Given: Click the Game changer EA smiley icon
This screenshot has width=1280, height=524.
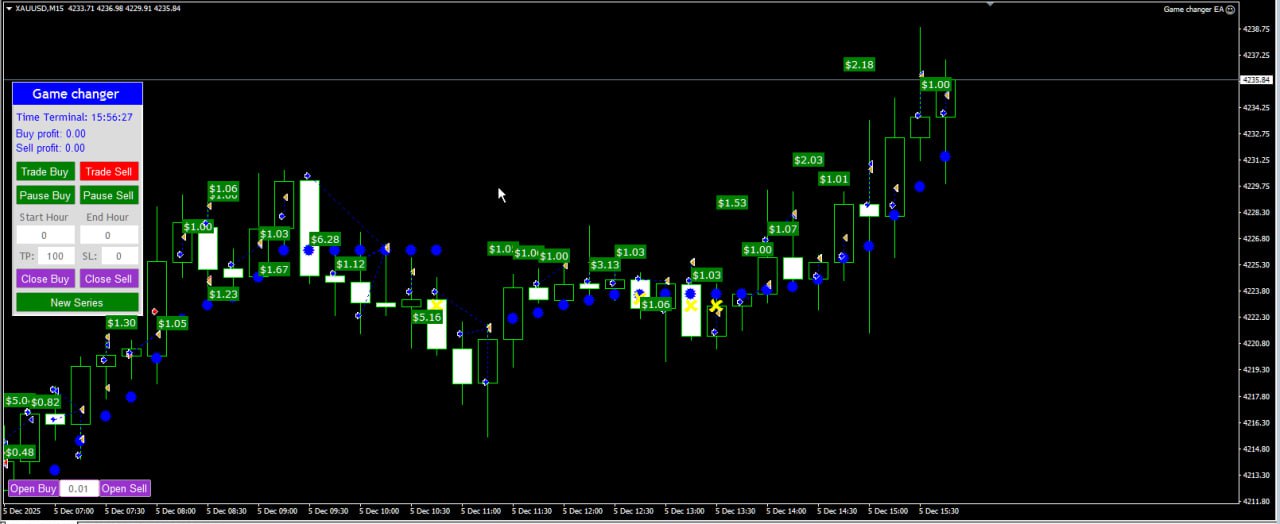Looking at the screenshot, I should [x=1230, y=9].
